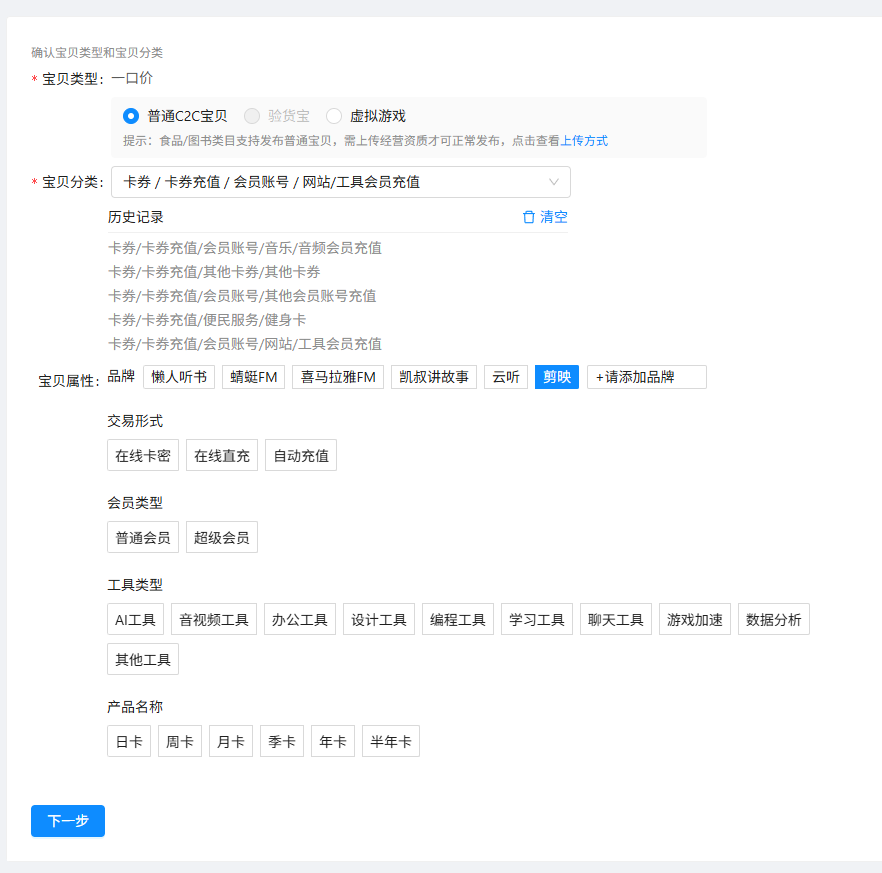Clear history via 清空 text
Screen dimensions: 882x873
point(554,217)
